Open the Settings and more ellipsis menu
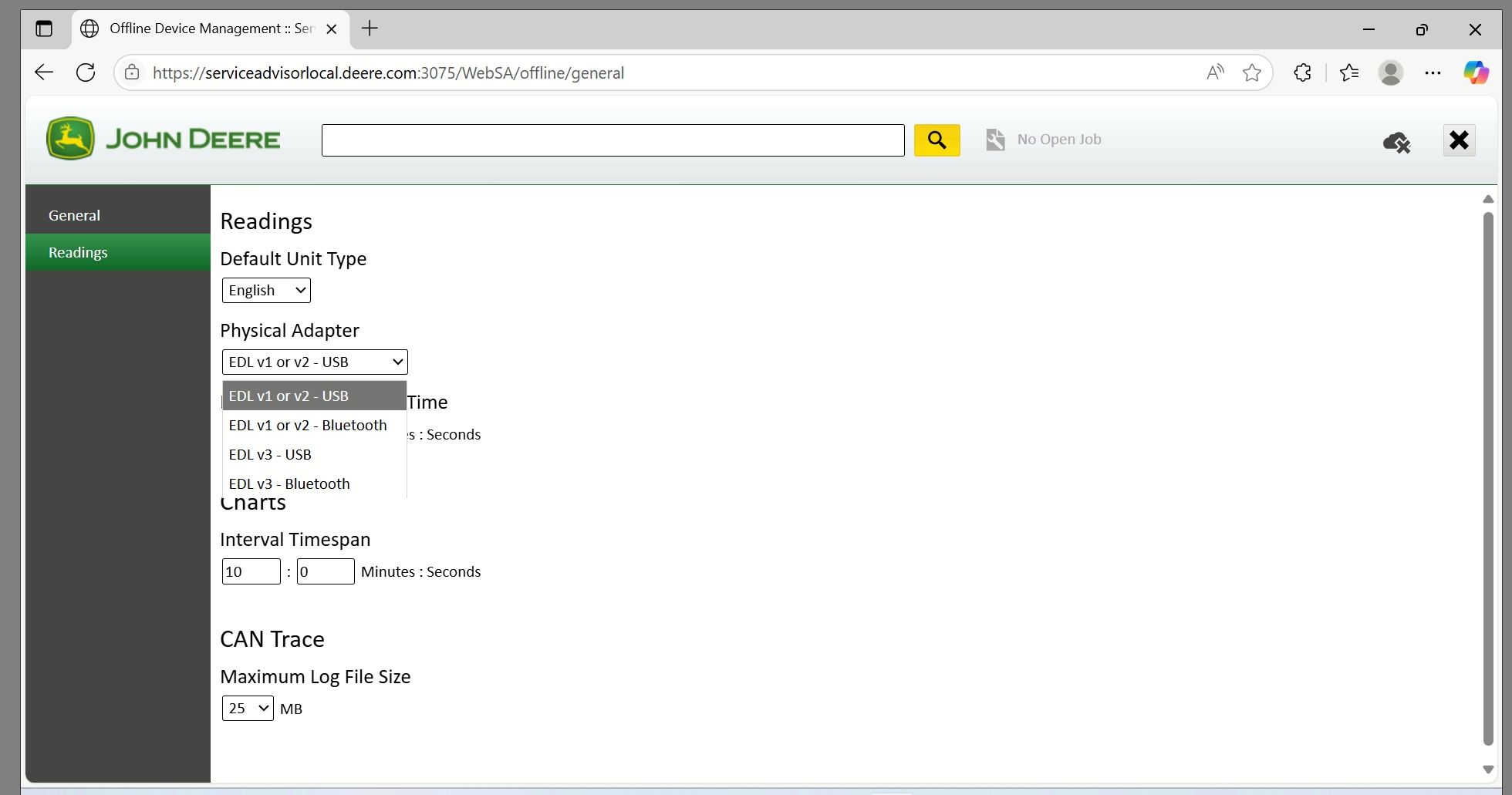The width and height of the screenshot is (1512, 795). (1433, 72)
